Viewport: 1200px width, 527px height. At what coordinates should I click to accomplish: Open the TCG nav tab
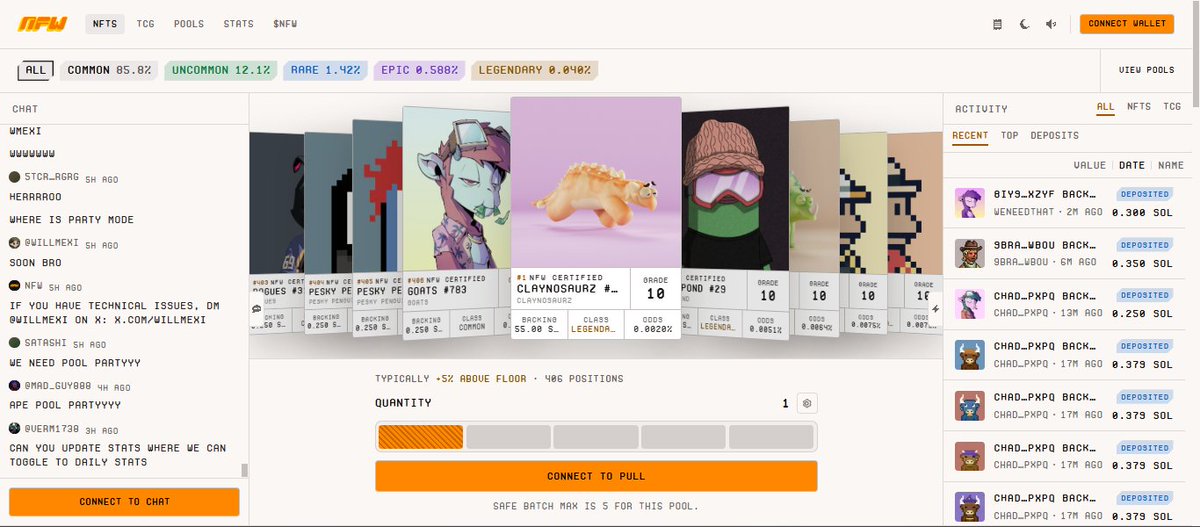[146, 23]
